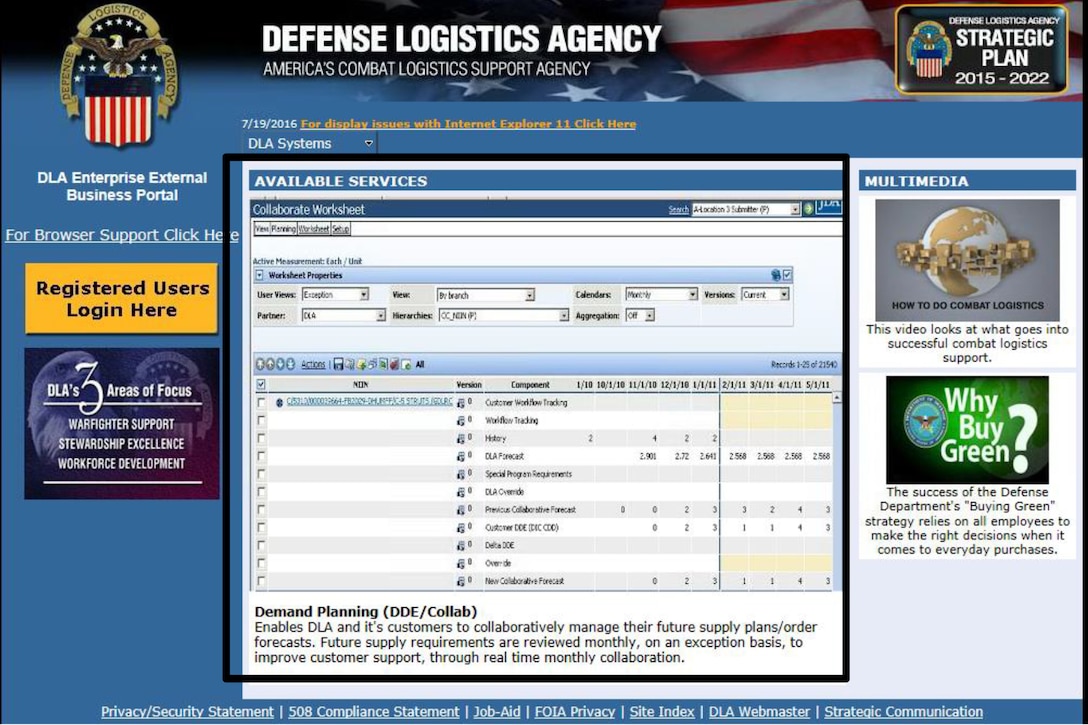The width and height of the screenshot is (1088, 725).
Task: Open the FOIA Privacy footer link
Action: [575, 711]
